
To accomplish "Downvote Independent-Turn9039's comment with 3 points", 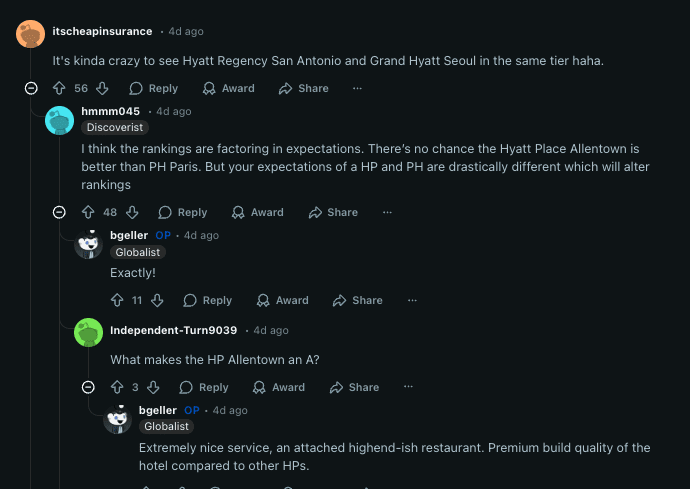I will 153,387.
